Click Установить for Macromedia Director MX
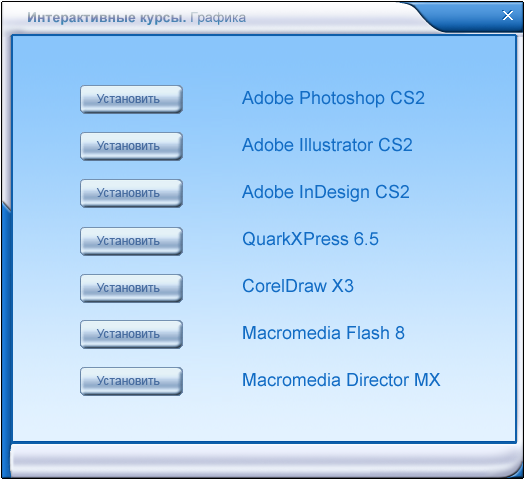The image size is (525, 480). click(131, 381)
